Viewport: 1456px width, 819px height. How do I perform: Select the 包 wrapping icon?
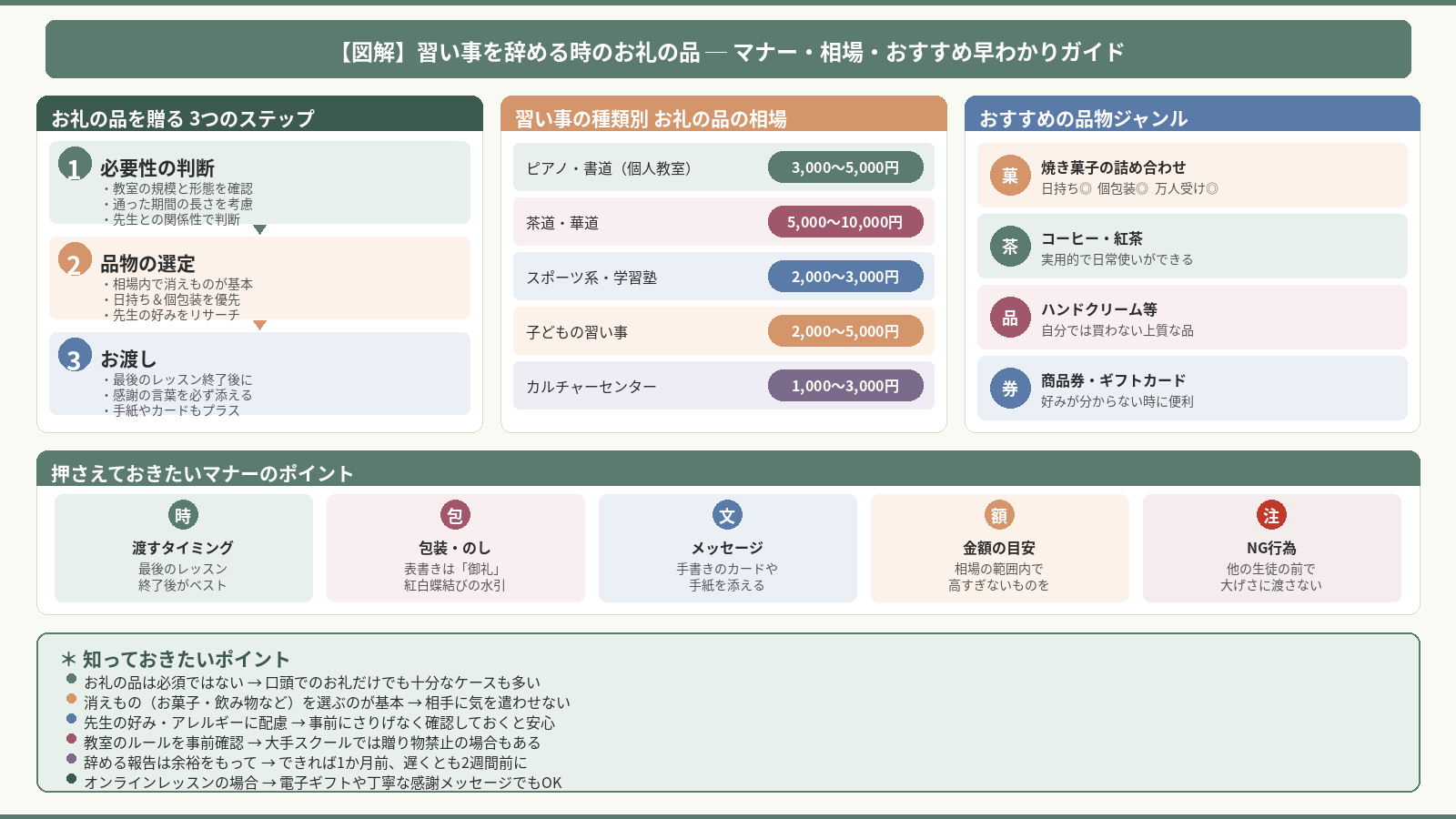click(x=455, y=515)
